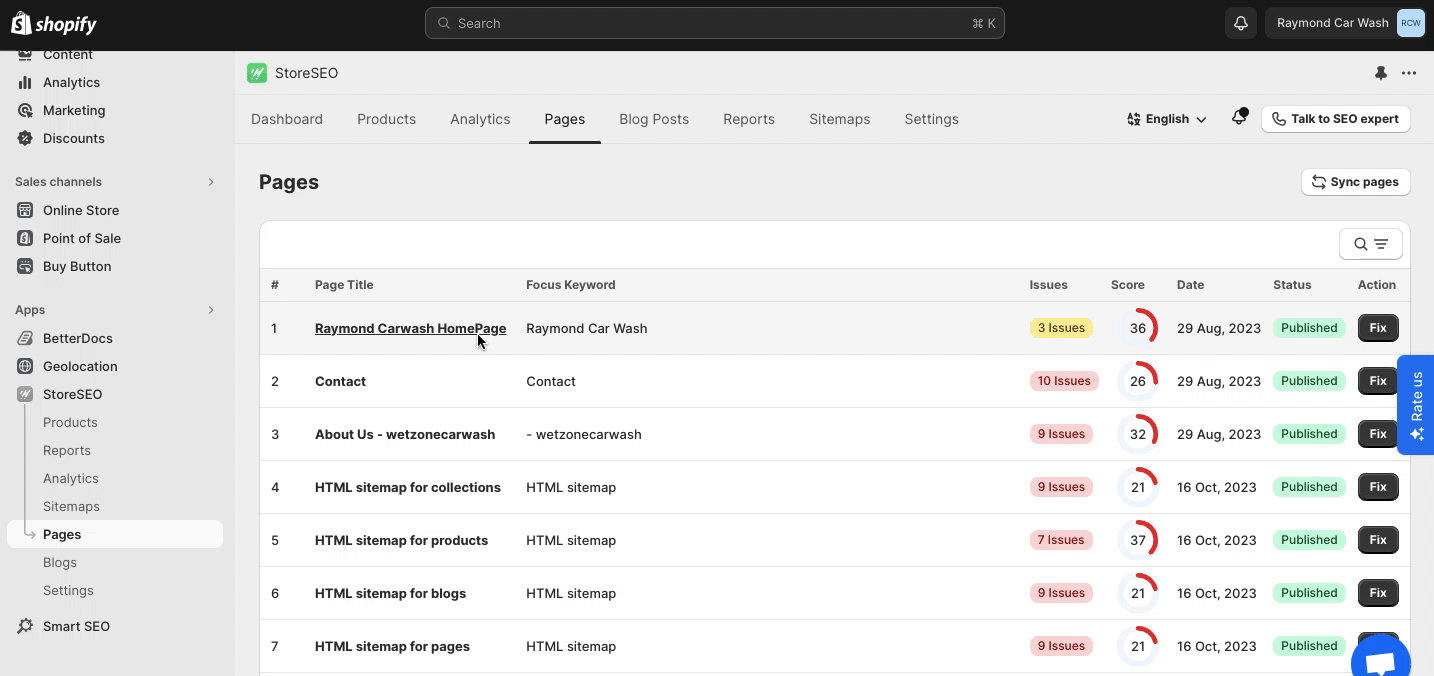
Task: Open Blogs under StoreSEO in sidebar
Action: coord(60,562)
